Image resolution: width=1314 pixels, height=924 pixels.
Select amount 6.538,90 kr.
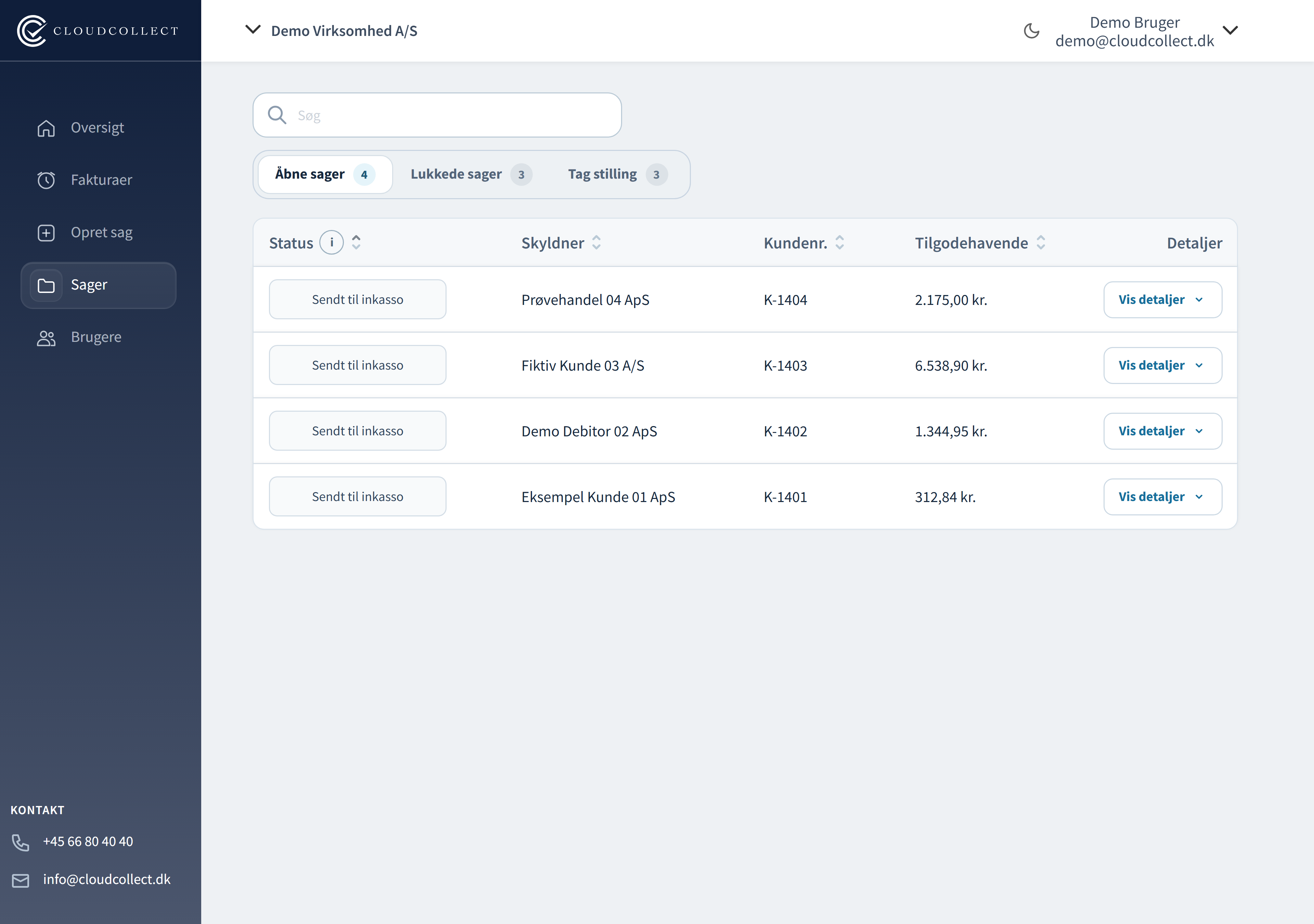[x=951, y=366]
